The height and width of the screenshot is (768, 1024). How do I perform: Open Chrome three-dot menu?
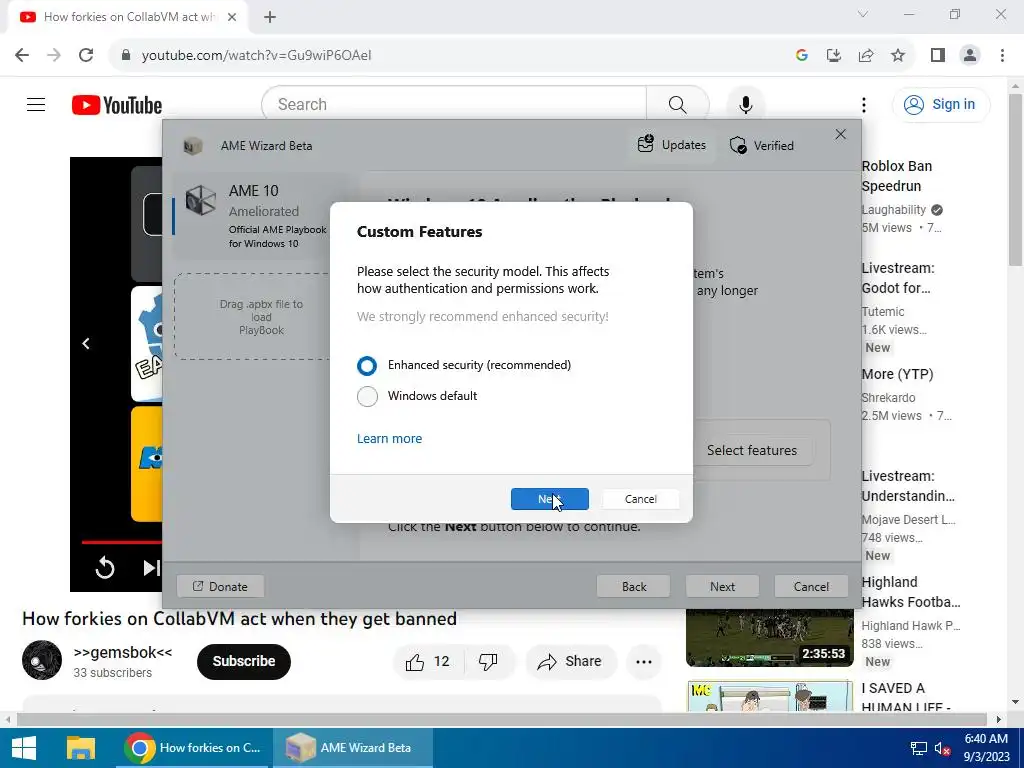(x=1002, y=55)
